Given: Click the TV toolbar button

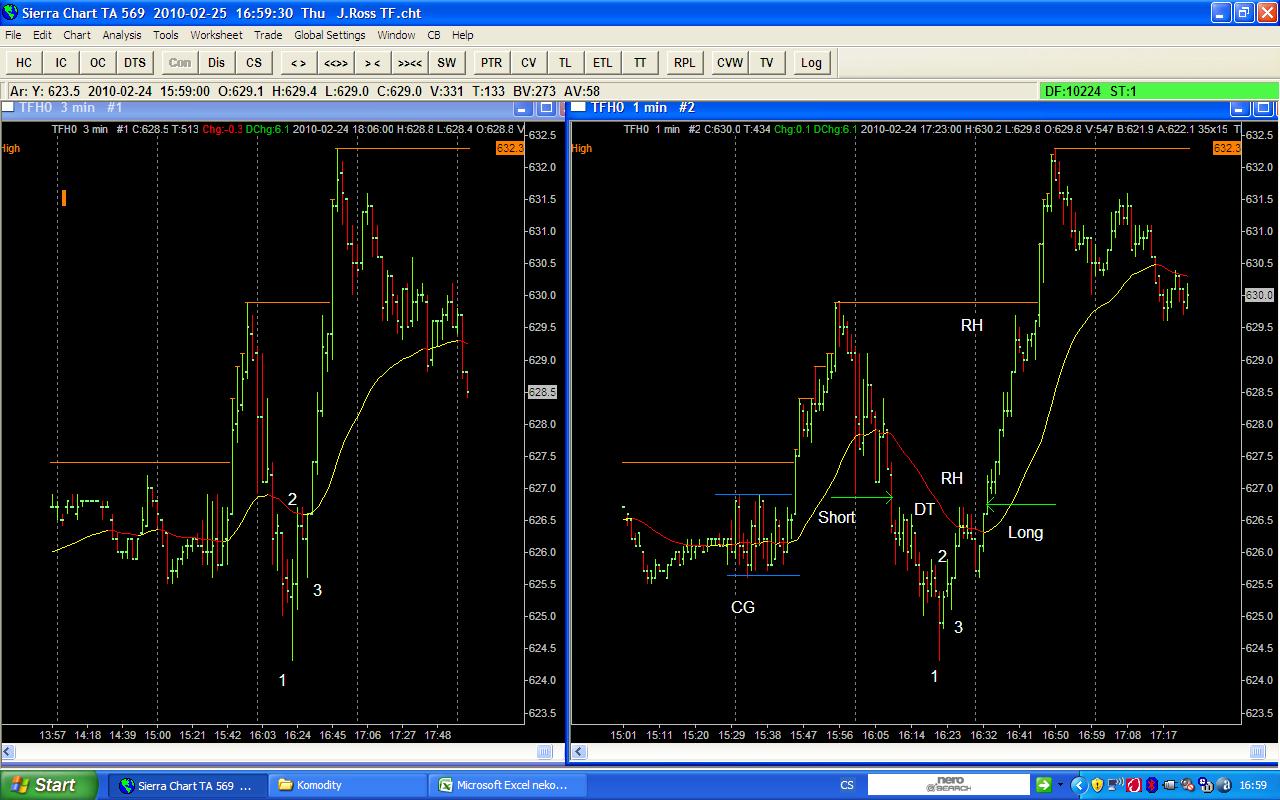Looking at the screenshot, I should [767, 62].
